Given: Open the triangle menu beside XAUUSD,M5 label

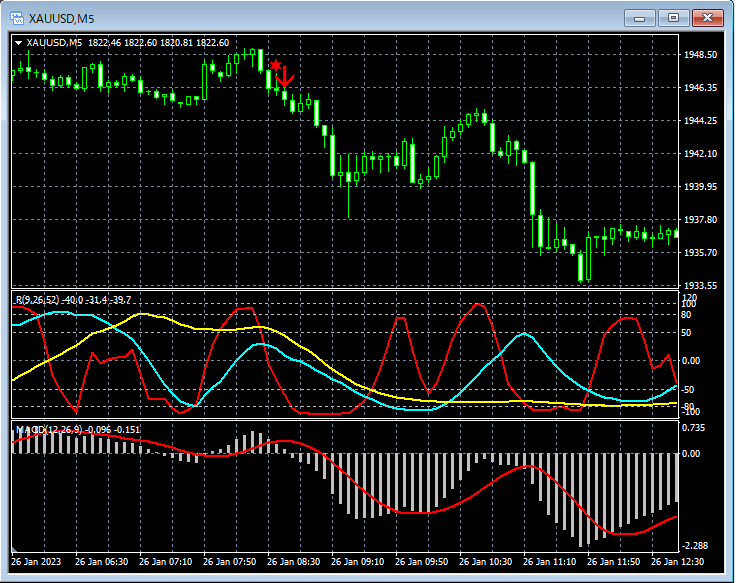Looking at the screenshot, I should tap(19, 43).
